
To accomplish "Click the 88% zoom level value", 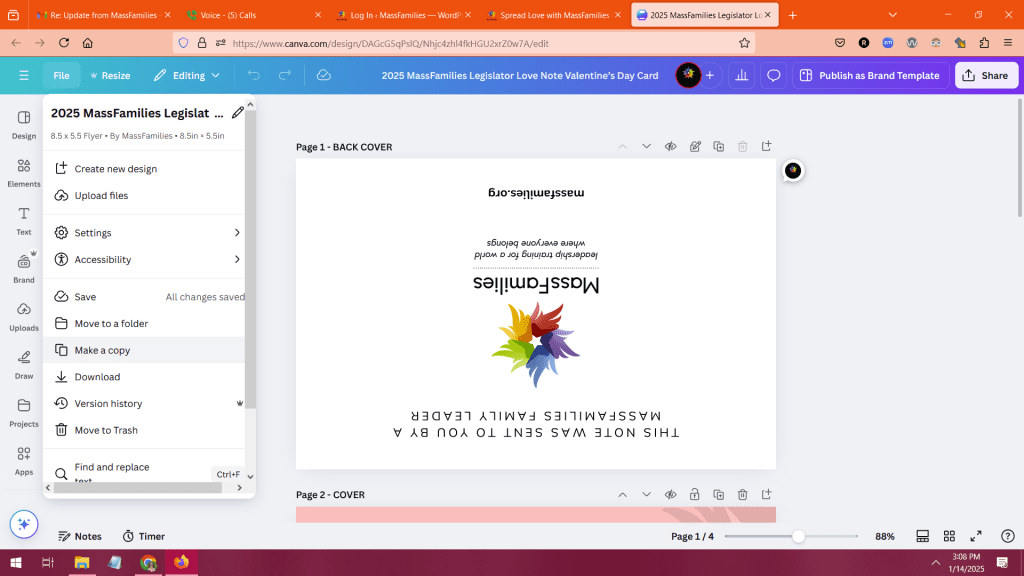I will click(x=885, y=536).
